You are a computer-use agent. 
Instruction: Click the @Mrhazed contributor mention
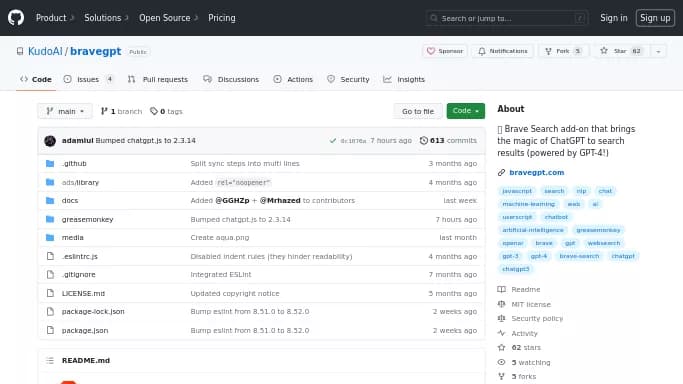280,201
